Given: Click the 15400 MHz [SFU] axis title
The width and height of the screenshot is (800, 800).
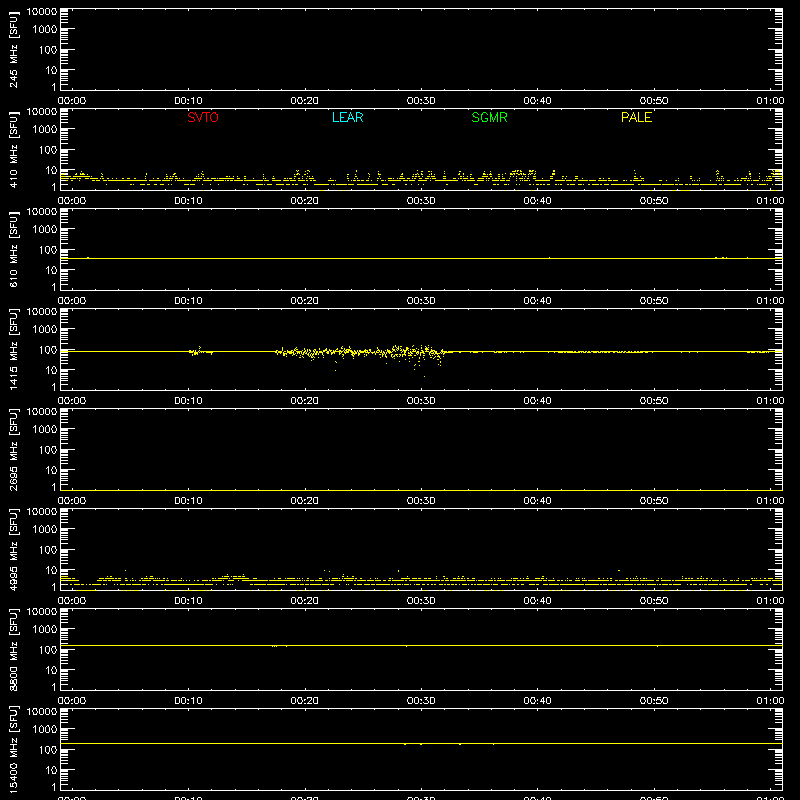Looking at the screenshot, I should [13, 749].
